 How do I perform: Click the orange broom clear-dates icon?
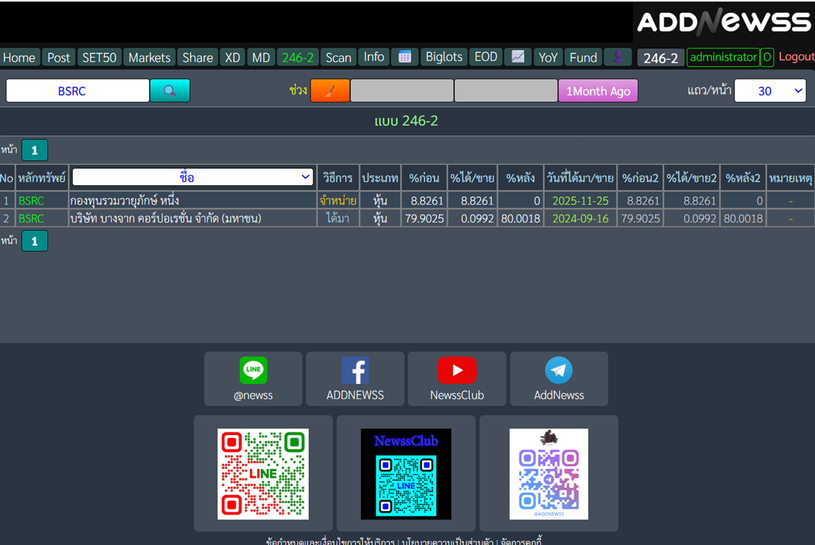[330, 91]
